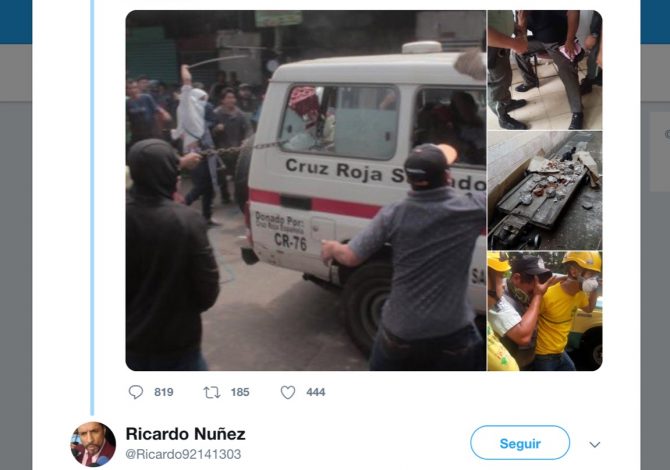Expand the chevron menu next to Seguir
670x470 pixels.
[x=595, y=445]
